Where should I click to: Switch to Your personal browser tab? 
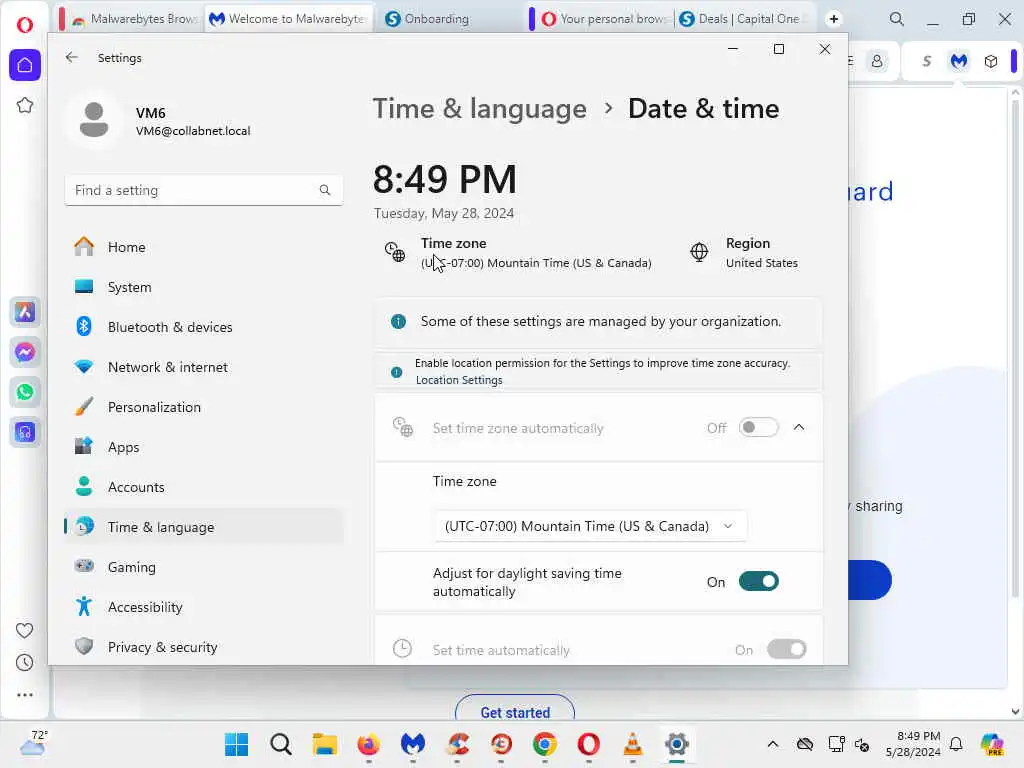(x=604, y=19)
